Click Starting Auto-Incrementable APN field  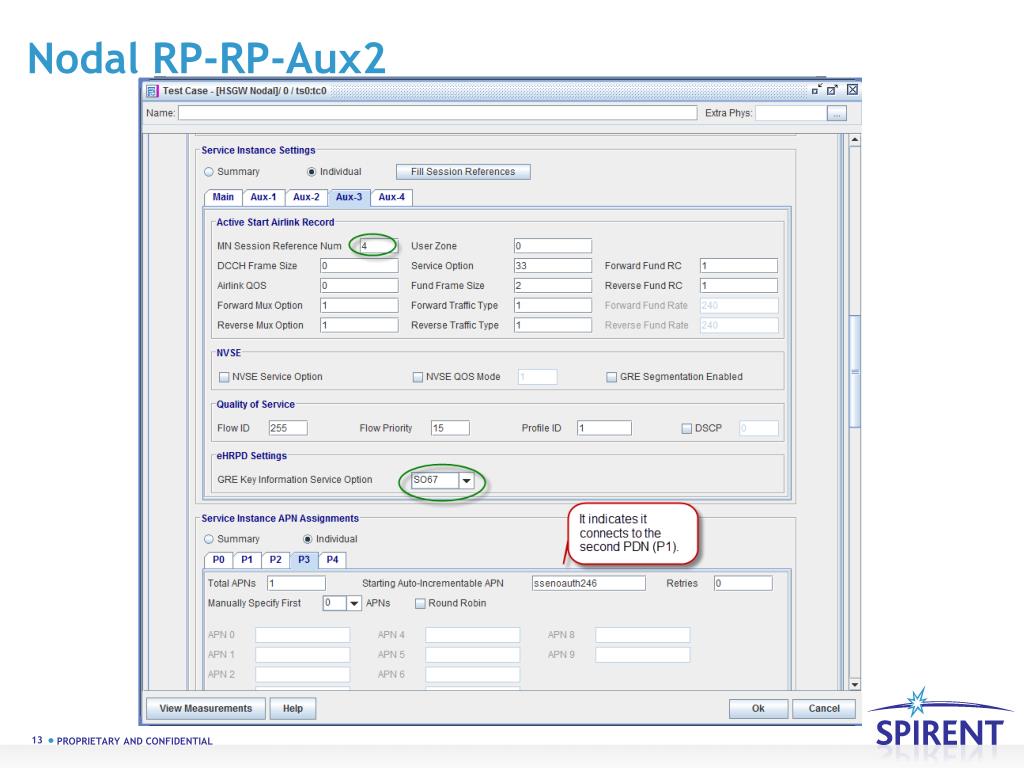tap(588, 583)
